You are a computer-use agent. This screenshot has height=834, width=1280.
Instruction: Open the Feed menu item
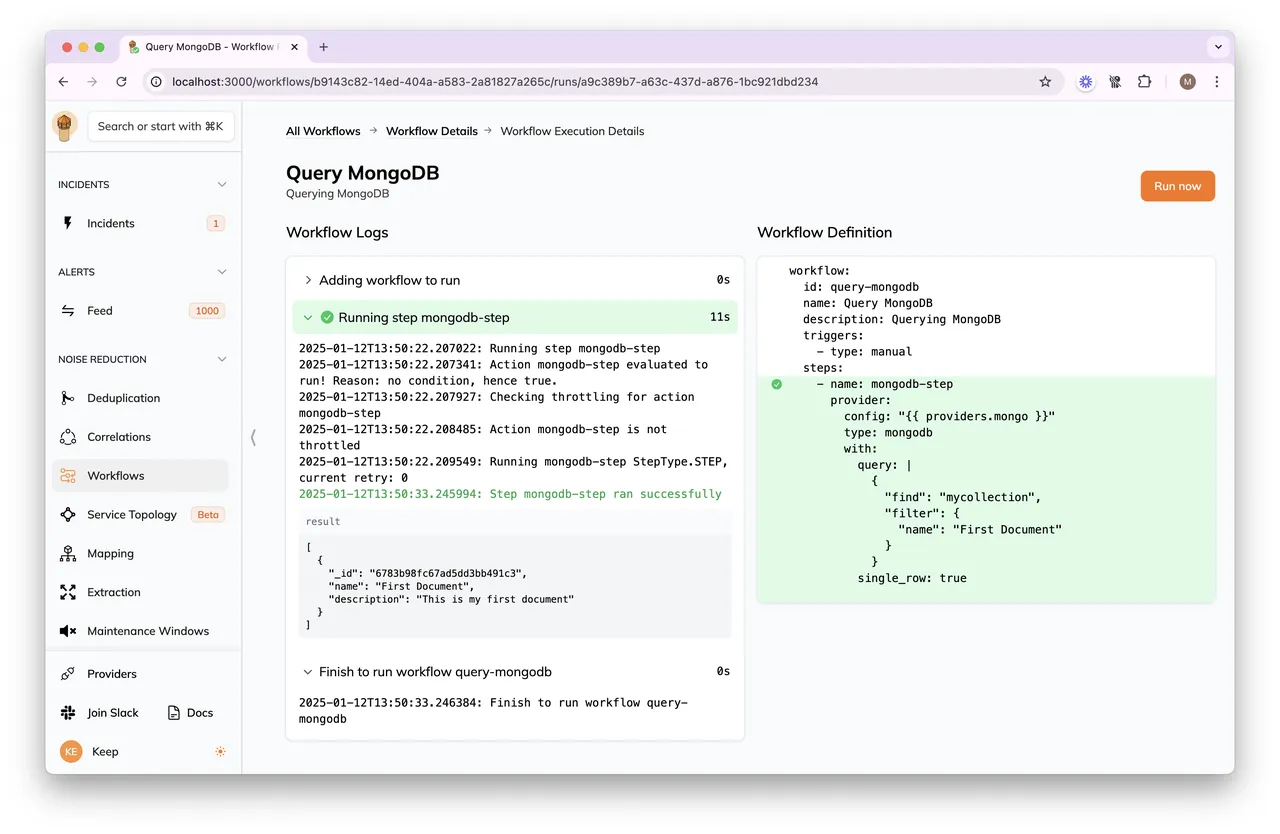[x=140, y=311]
